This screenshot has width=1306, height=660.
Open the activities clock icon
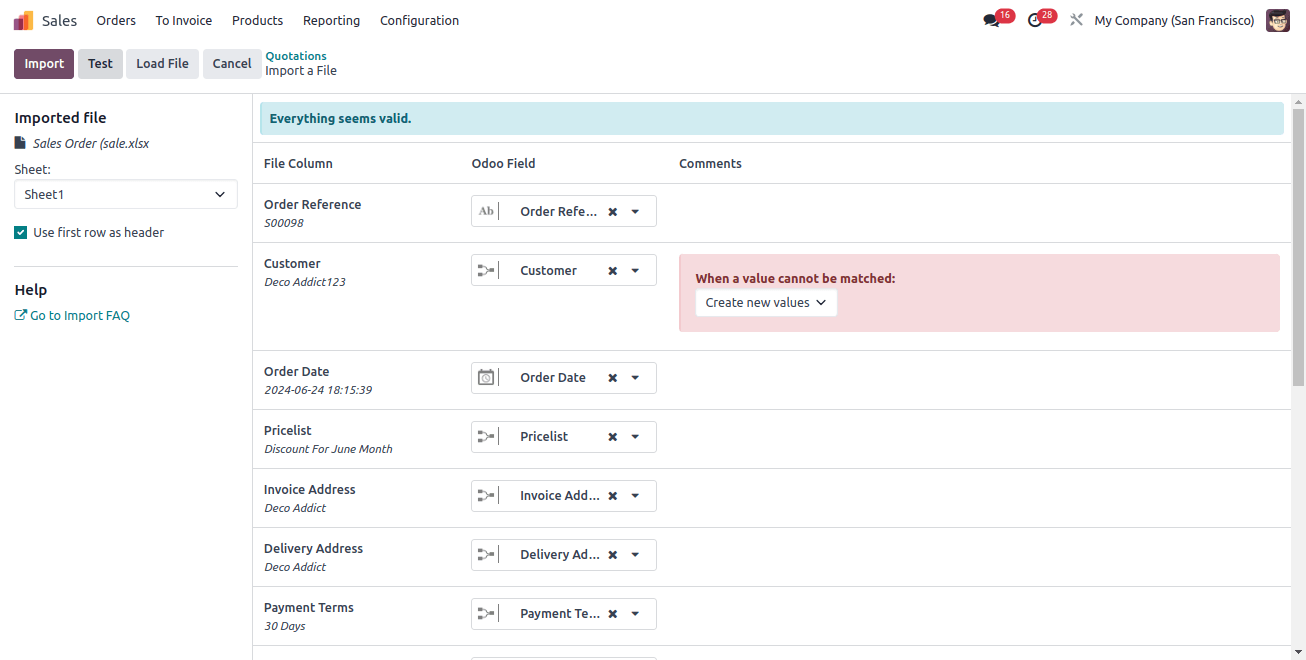tap(1034, 20)
